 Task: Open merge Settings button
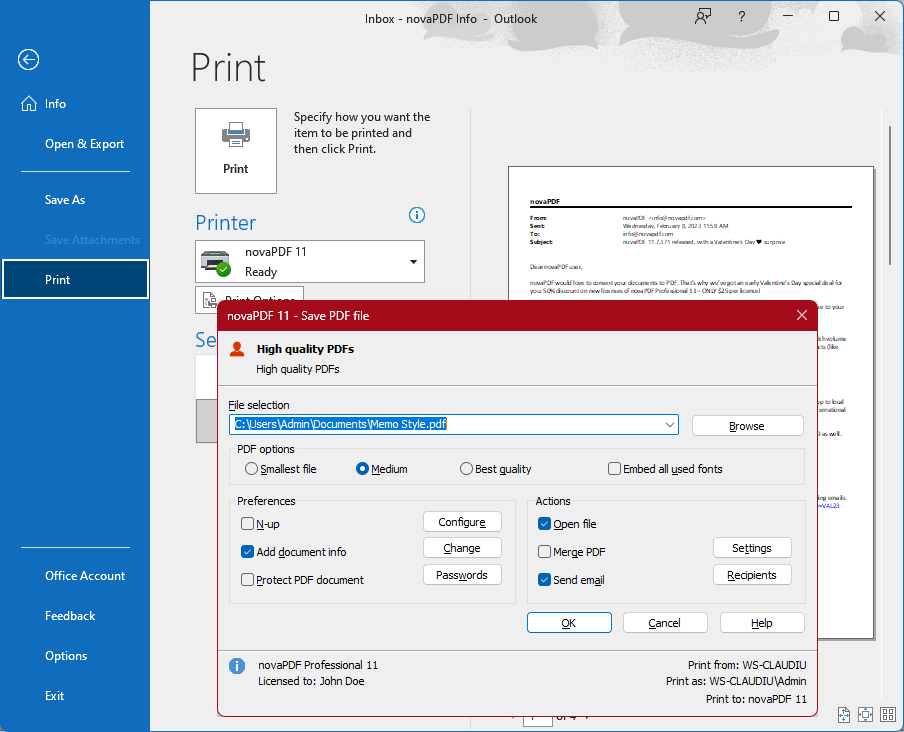752,548
